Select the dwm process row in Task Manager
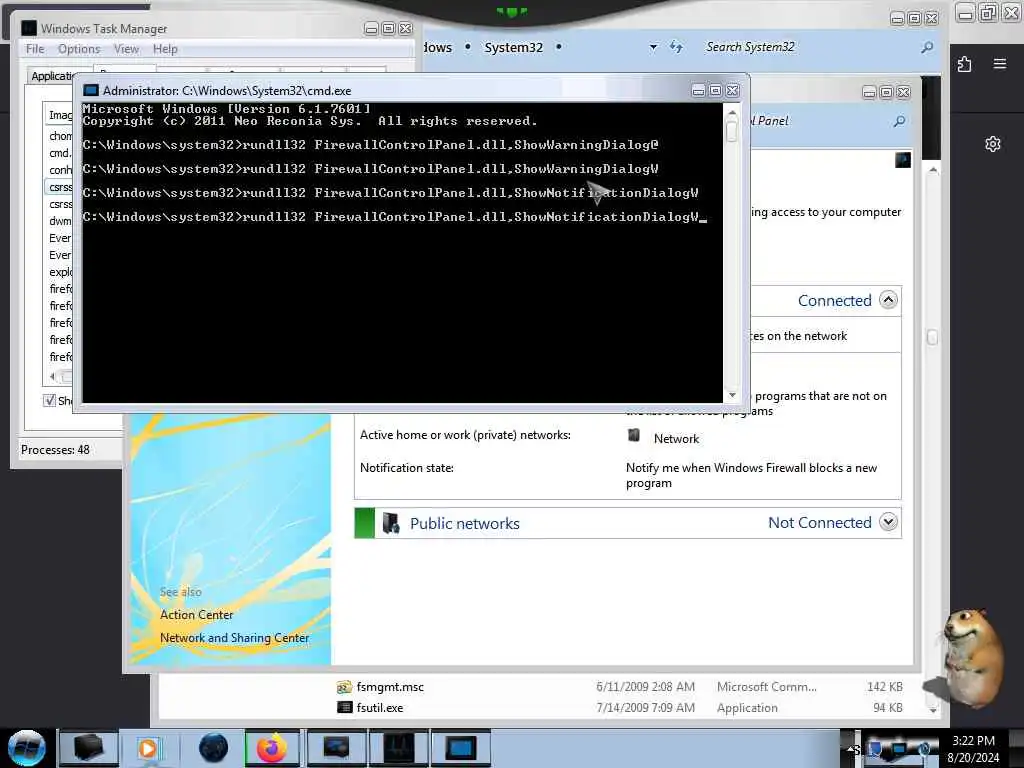 coord(60,221)
